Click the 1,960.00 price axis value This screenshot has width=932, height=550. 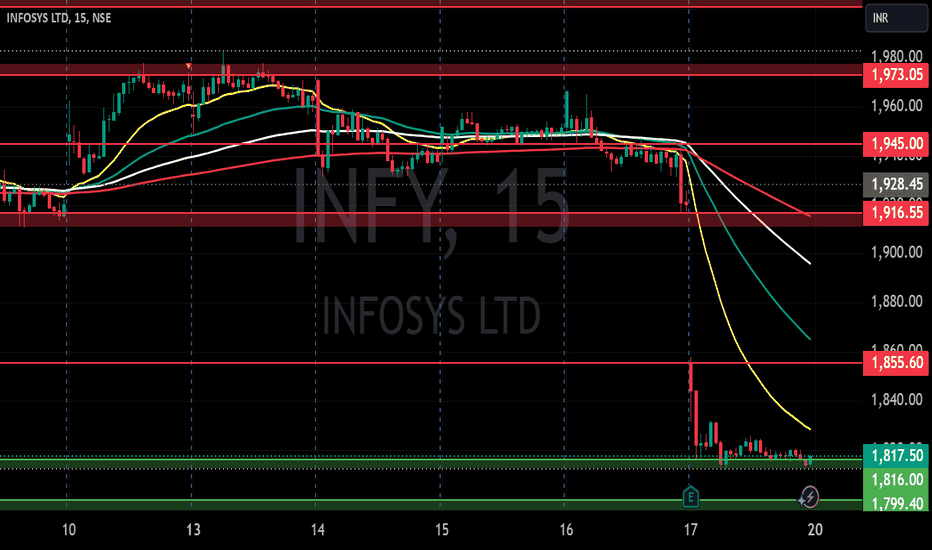point(896,106)
